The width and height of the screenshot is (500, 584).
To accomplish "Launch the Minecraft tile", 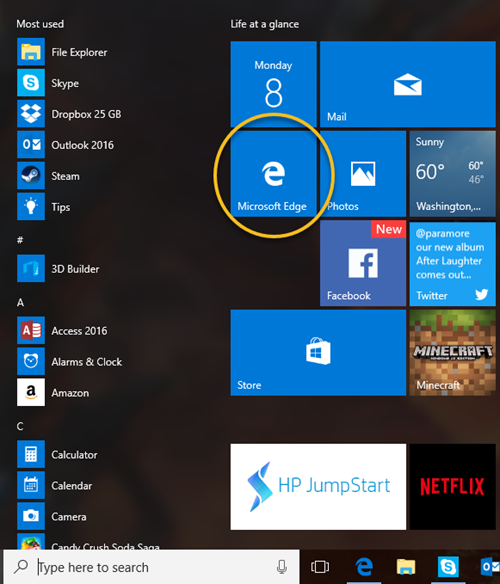I will point(453,352).
